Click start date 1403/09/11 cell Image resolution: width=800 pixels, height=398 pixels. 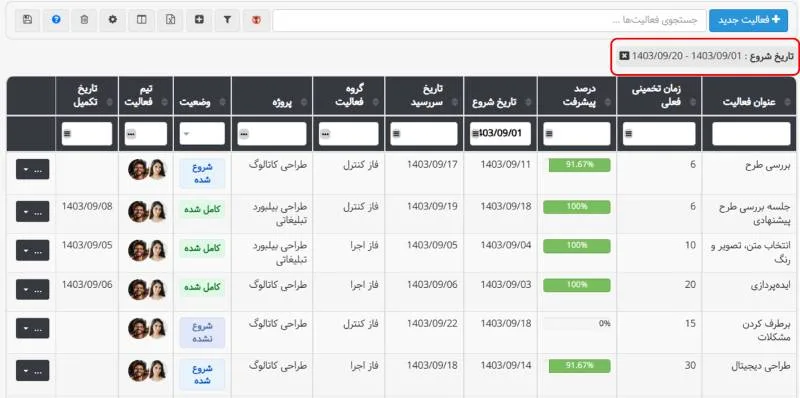point(506,164)
